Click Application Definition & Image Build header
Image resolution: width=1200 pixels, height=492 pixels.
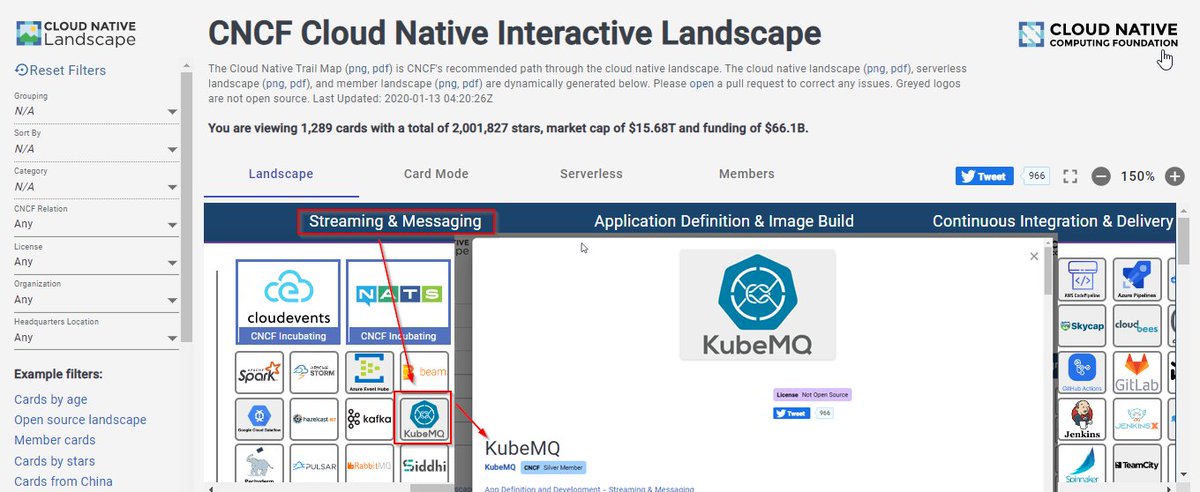click(x=724, y=222)
